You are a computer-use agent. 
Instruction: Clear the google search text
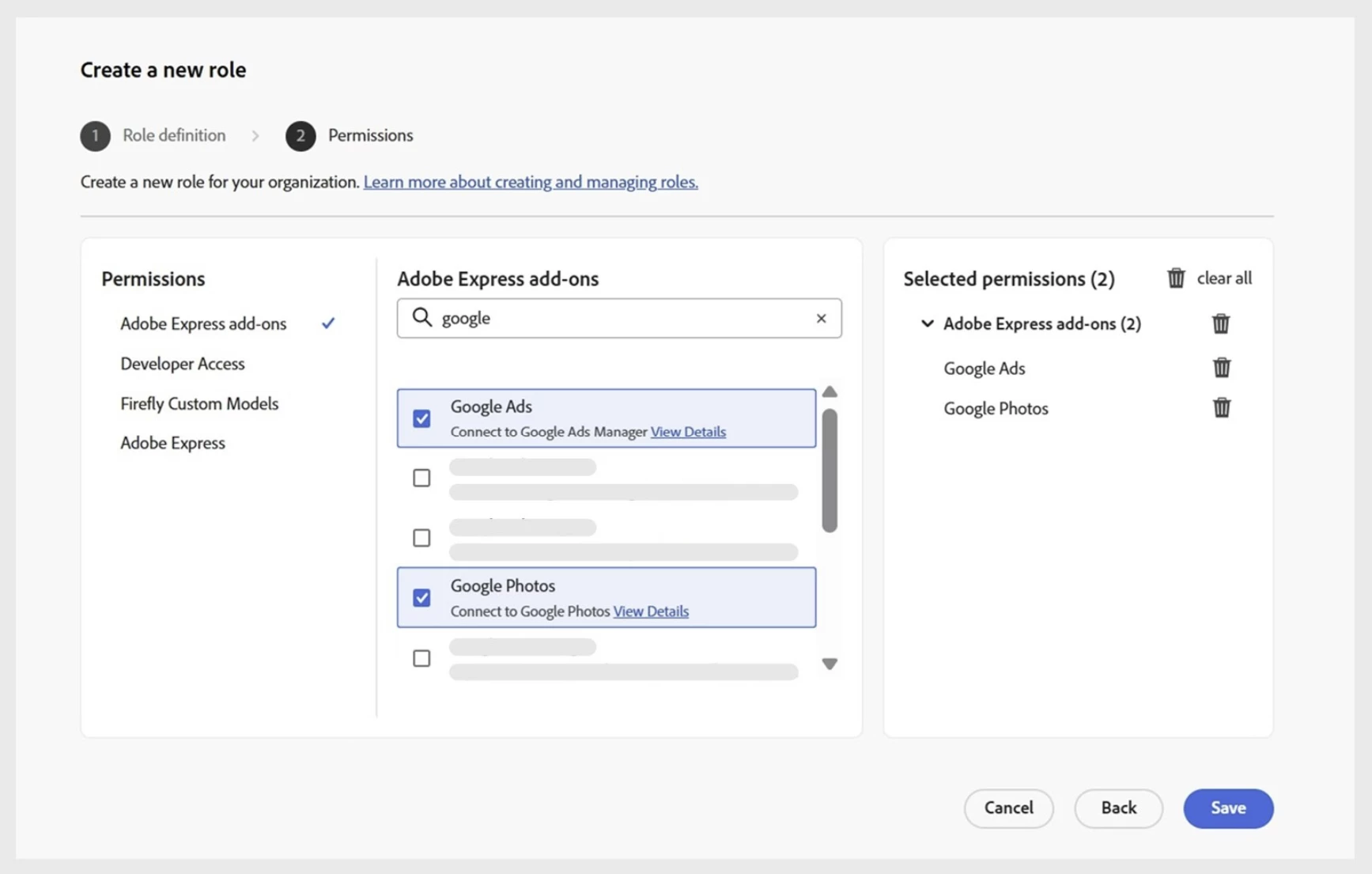821,318
